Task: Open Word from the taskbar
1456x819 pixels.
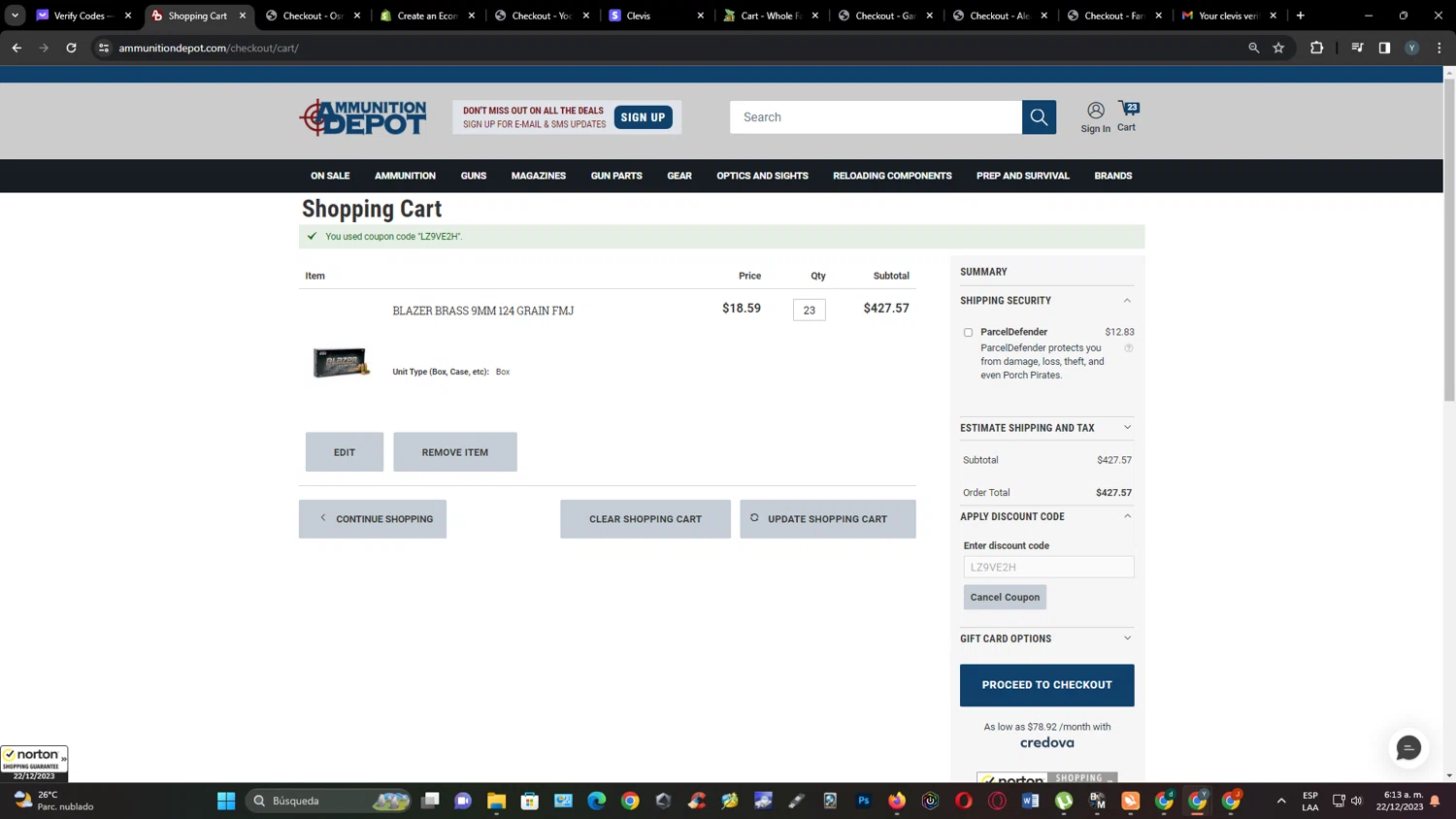Action: 1030,801
